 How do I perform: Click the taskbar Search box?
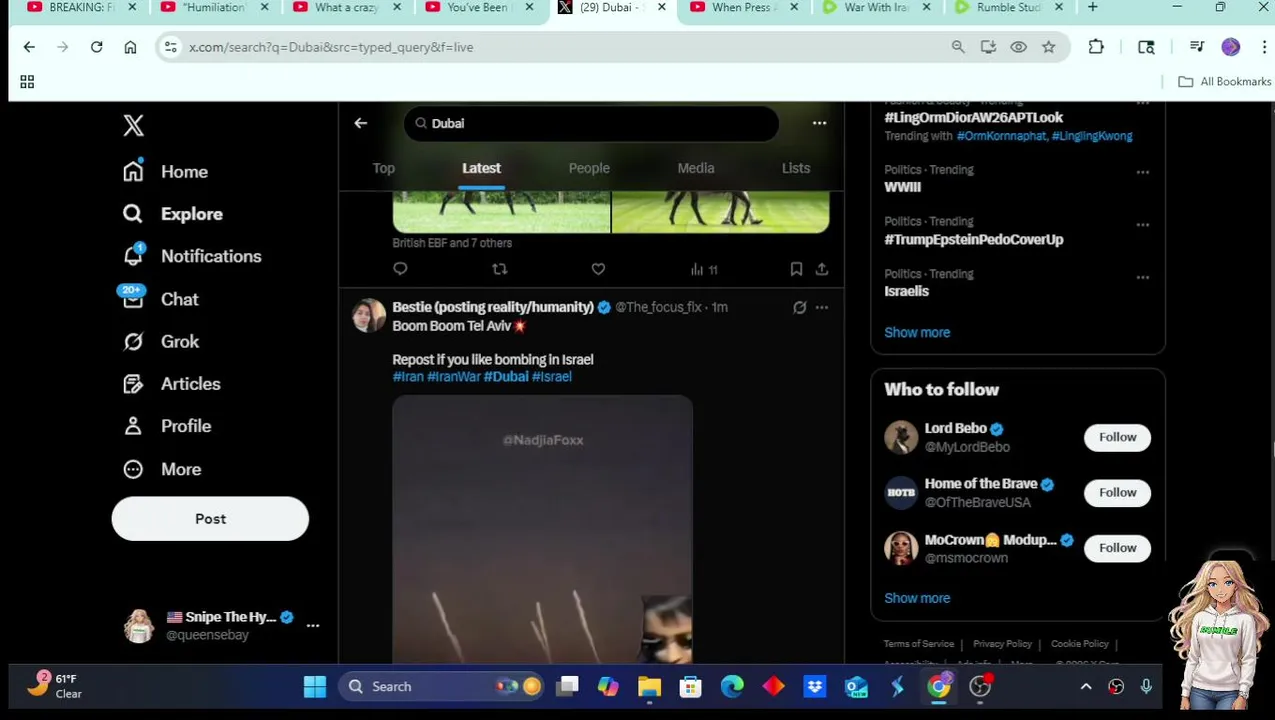click(439, 687)
